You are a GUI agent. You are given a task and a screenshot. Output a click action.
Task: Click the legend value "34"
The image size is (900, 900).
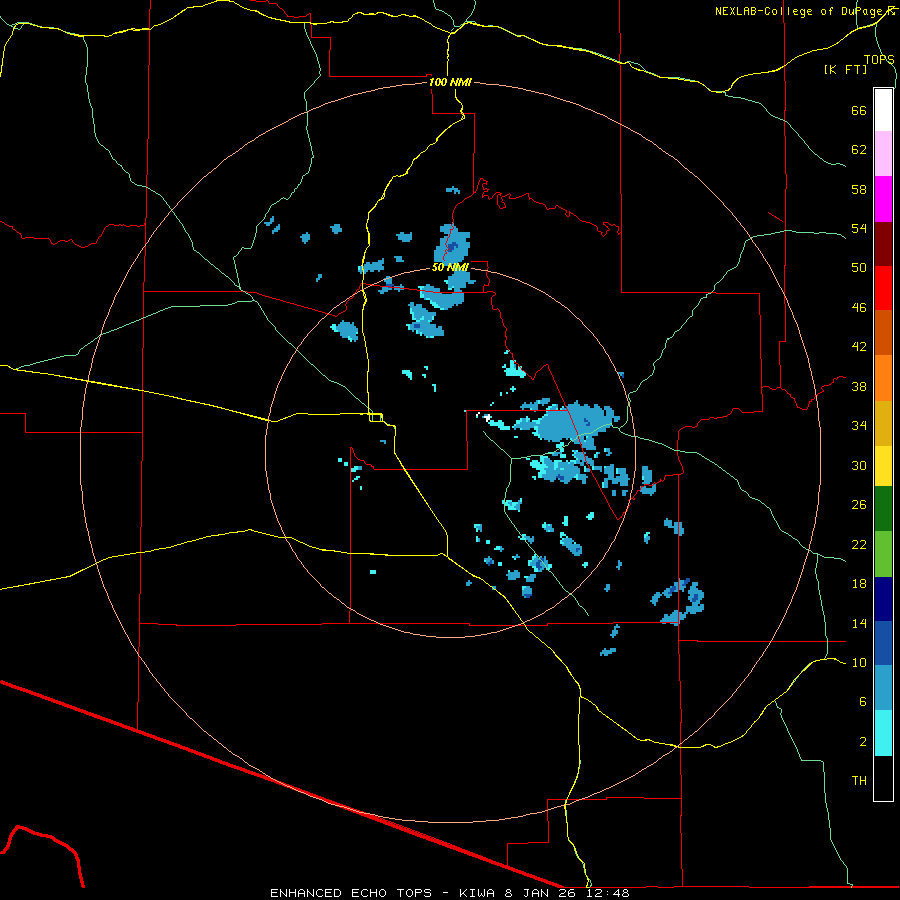pyautogui.click(x=859, y=426)
